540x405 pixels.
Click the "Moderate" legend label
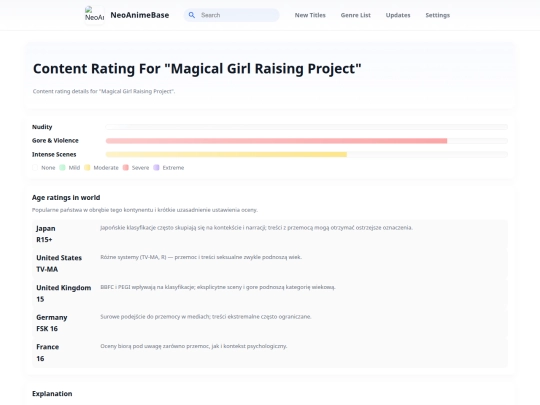coord(106,168)
